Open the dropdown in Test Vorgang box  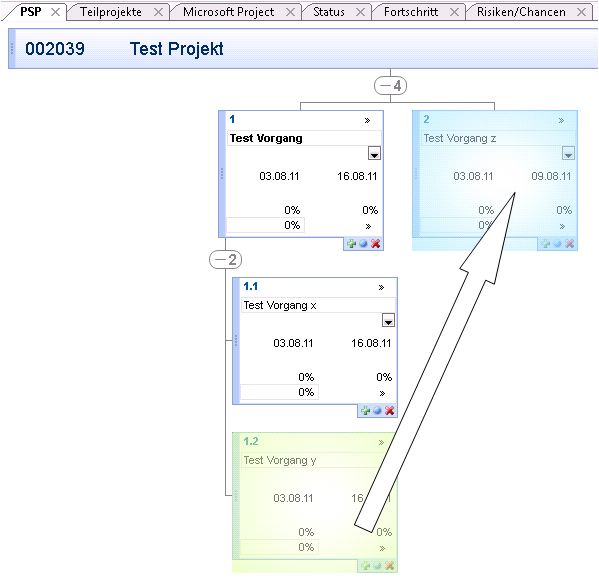[x=374, y=153]
